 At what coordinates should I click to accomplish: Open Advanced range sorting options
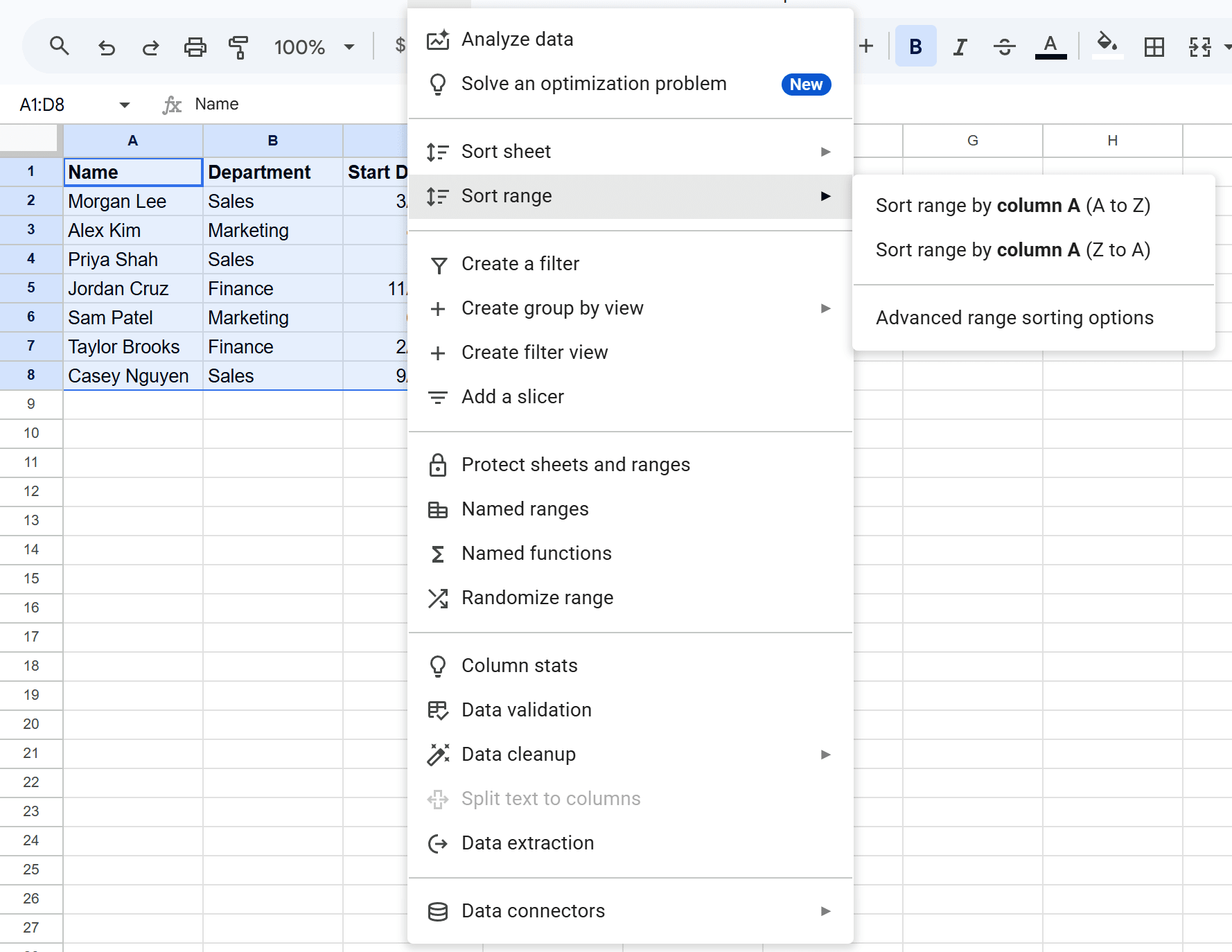tap(1034, 318)
